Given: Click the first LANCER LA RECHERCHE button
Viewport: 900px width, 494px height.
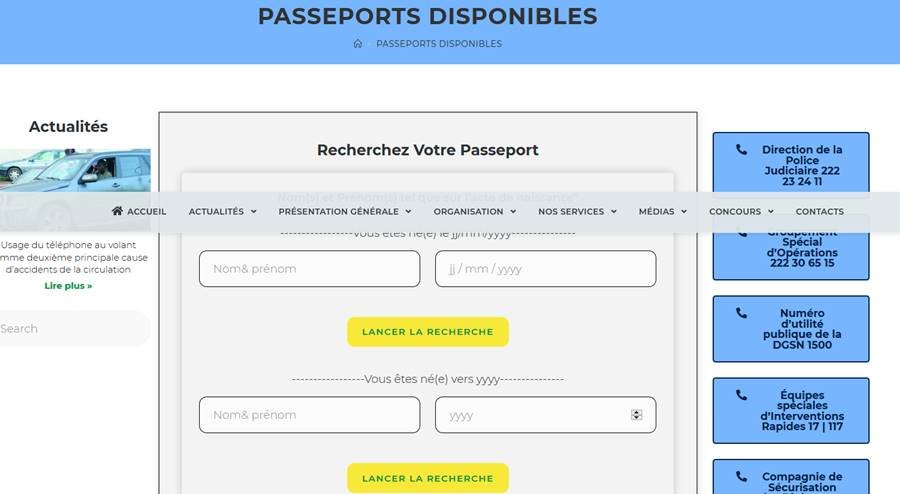Looking at the screenshot, I should 428,332.
